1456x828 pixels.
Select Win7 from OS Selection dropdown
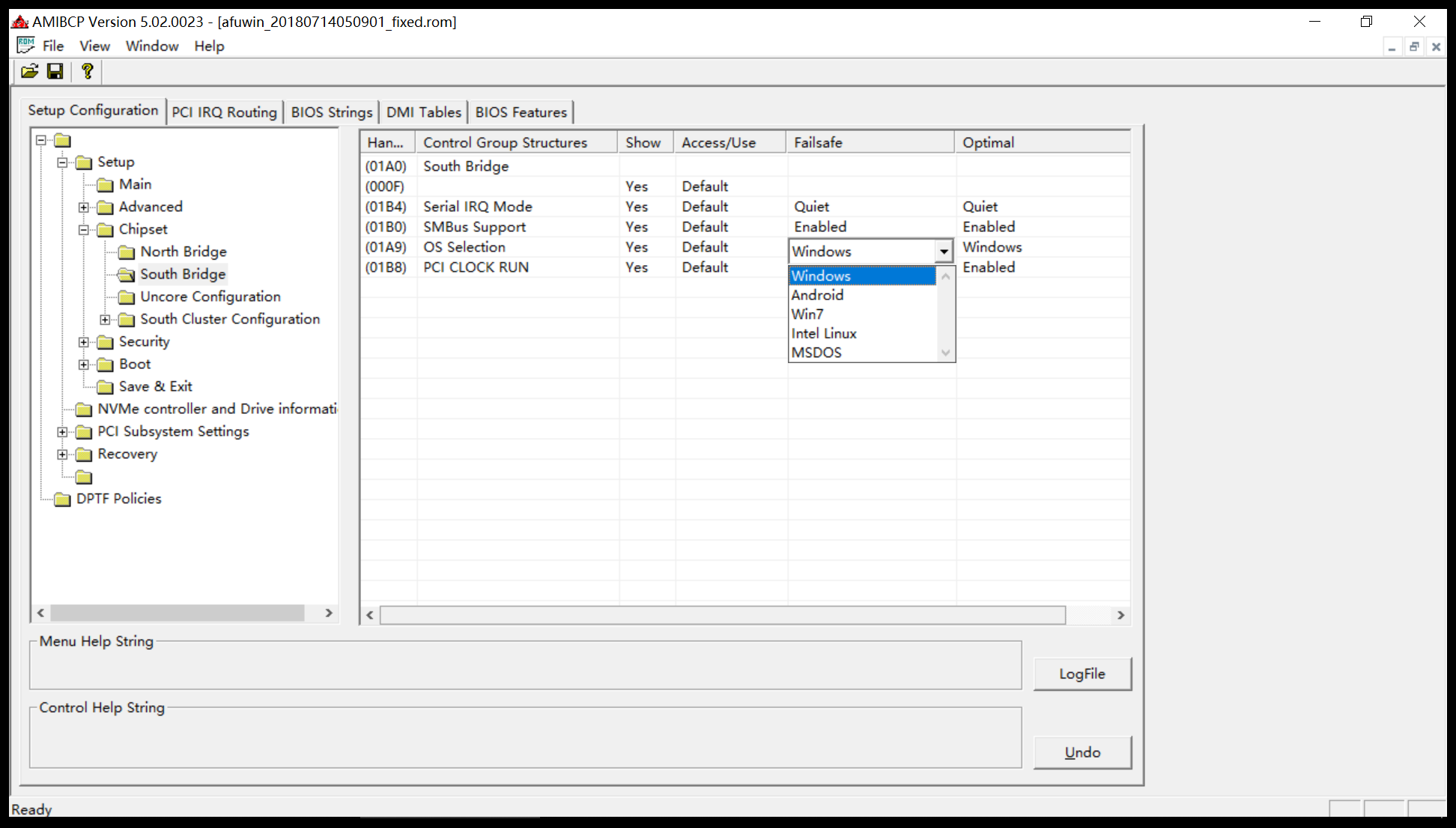(807, 314)
